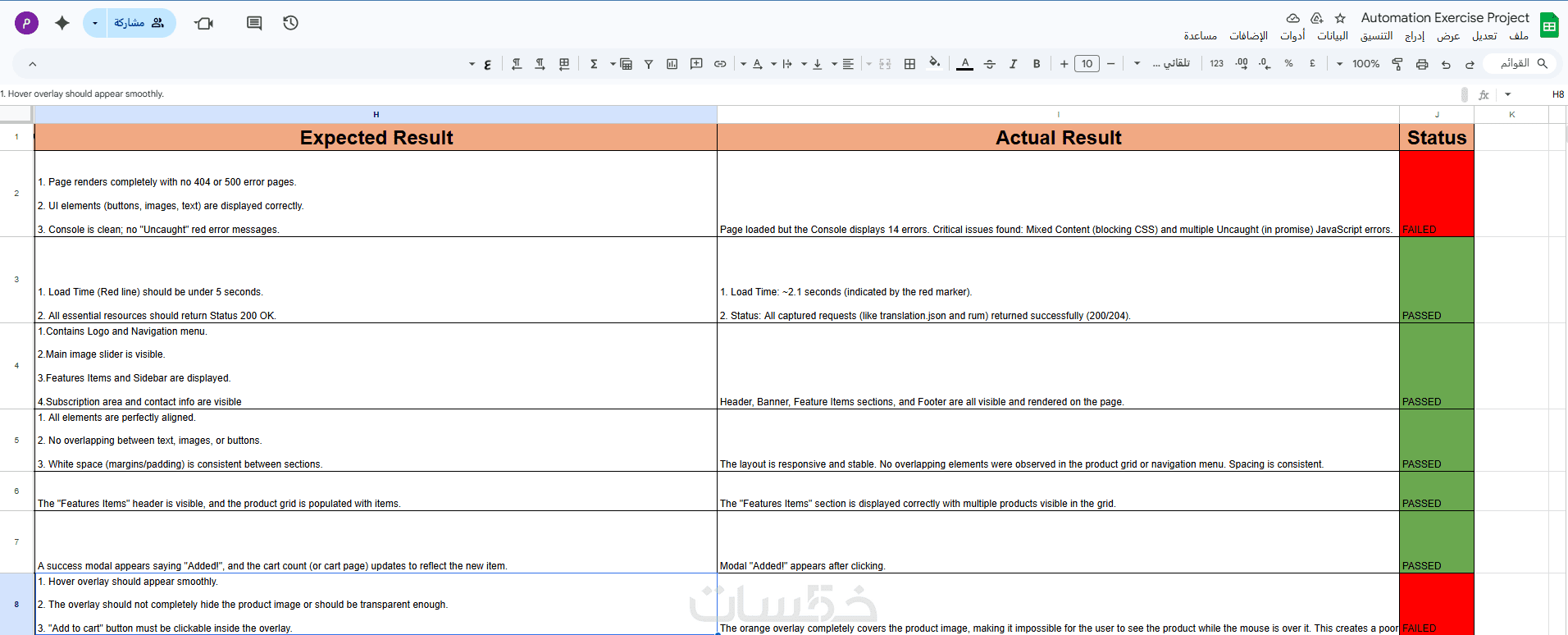The image size is (1568, 635).
Task: Click the insert chart icon
Action: pos(672,64)
